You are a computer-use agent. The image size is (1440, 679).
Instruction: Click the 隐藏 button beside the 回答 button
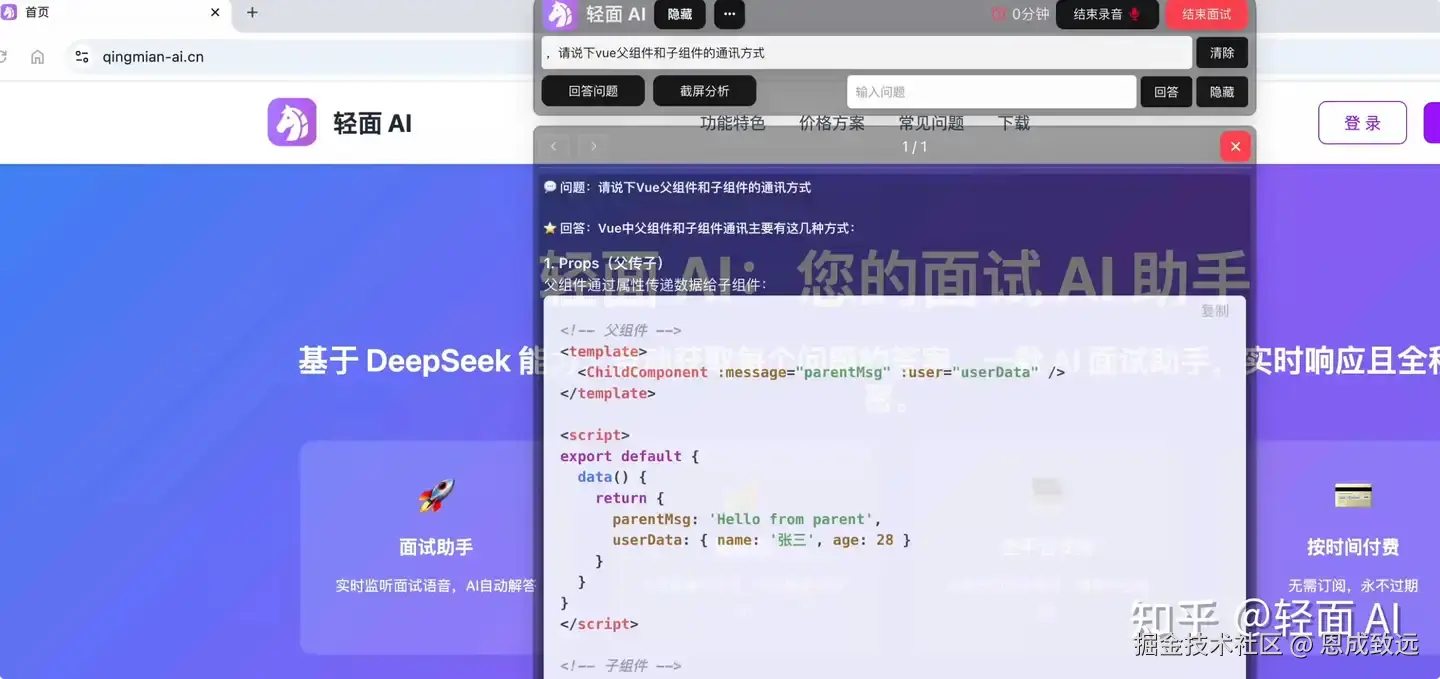click(x=1222, y=92)
